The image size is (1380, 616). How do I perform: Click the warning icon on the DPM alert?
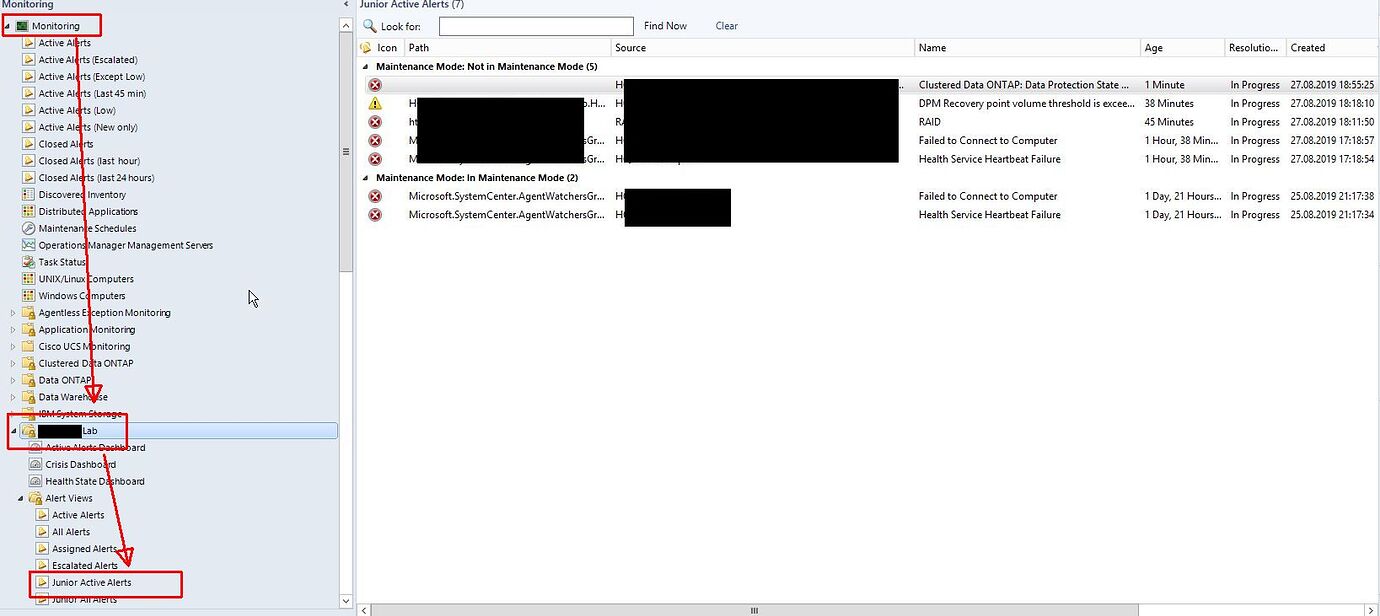(x=374, y=103)
